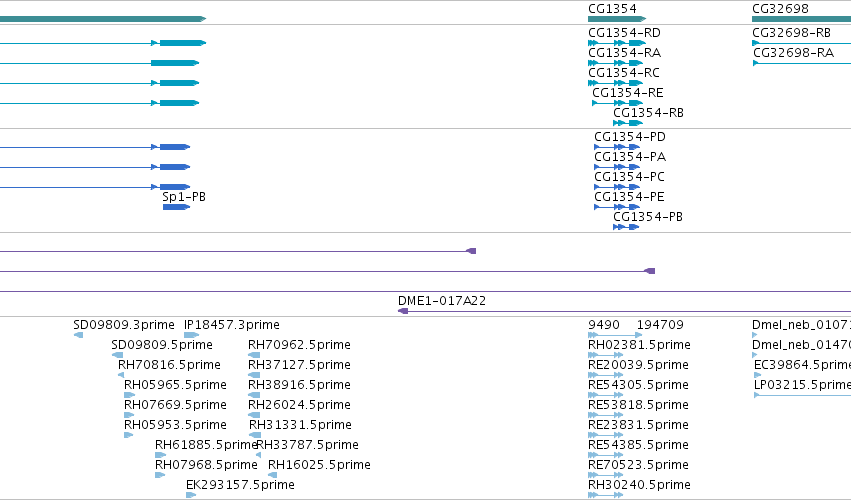The height and width of the screenshot is (500, 851).
Task: Select the CG32698-RB transcript
Action: click(x=801, y=43)
